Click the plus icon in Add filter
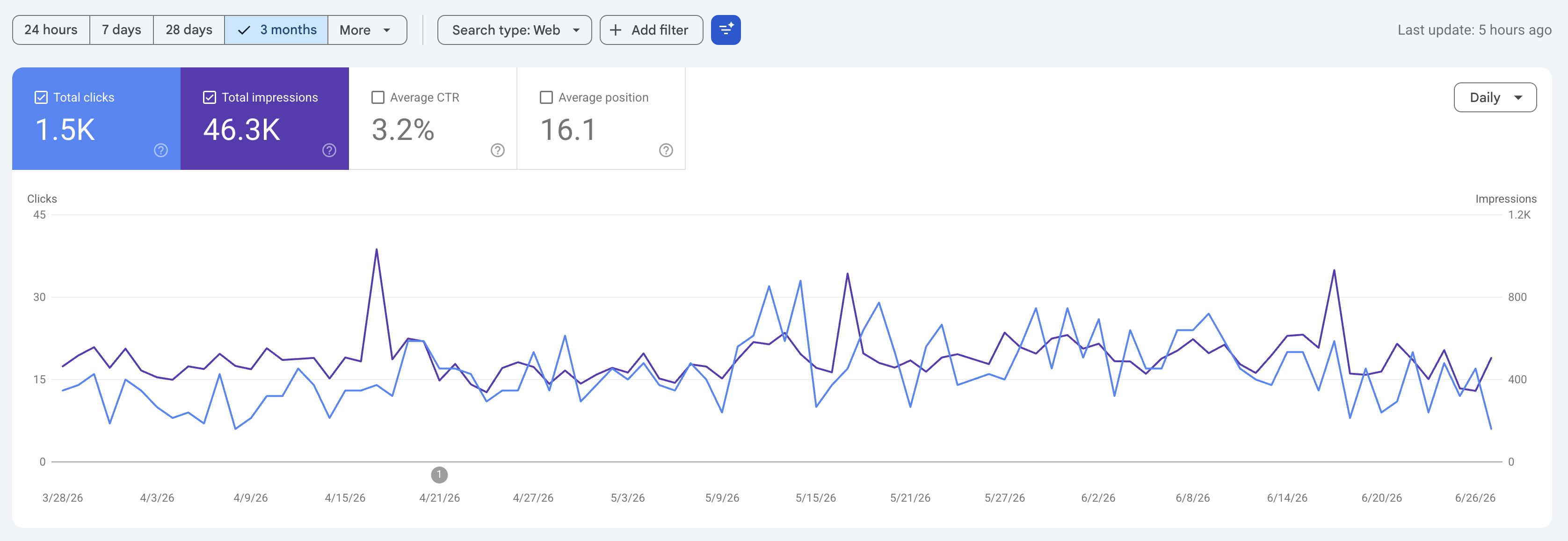Image resolution: width=1568 pixels, height=541 pixels. tap(616, 30)
